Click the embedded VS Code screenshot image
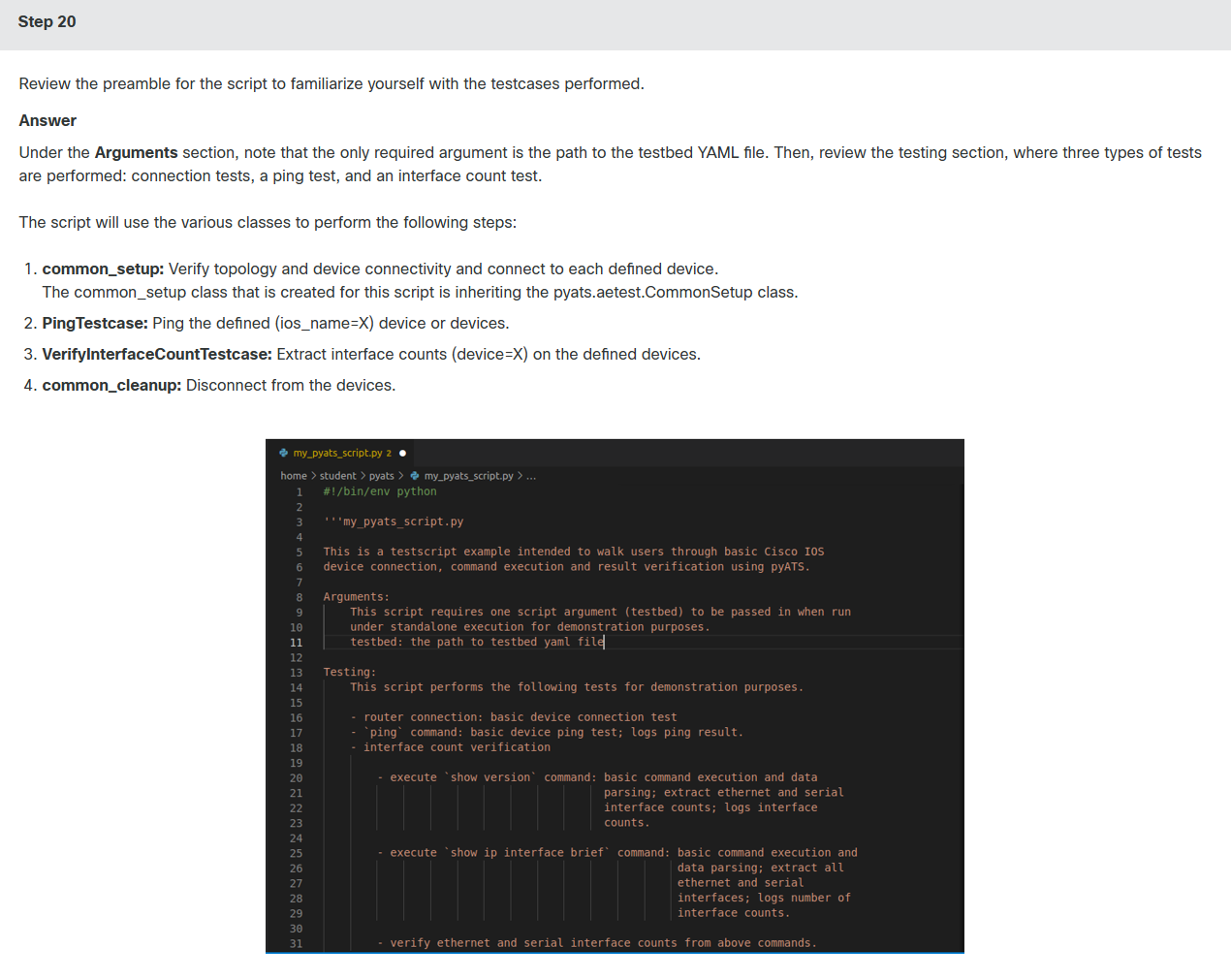The image size is (1231, 980). tap(615, 696)
